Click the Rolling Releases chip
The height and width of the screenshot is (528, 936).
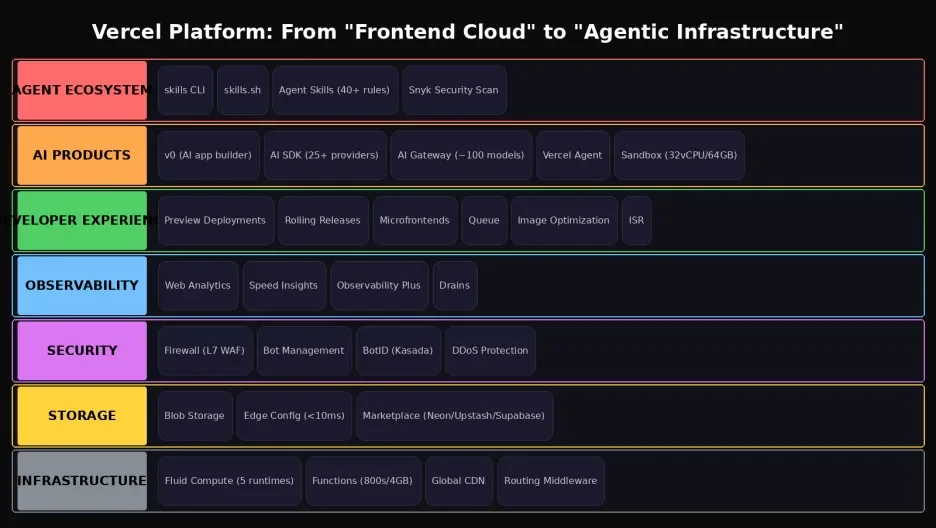[322, 220]
